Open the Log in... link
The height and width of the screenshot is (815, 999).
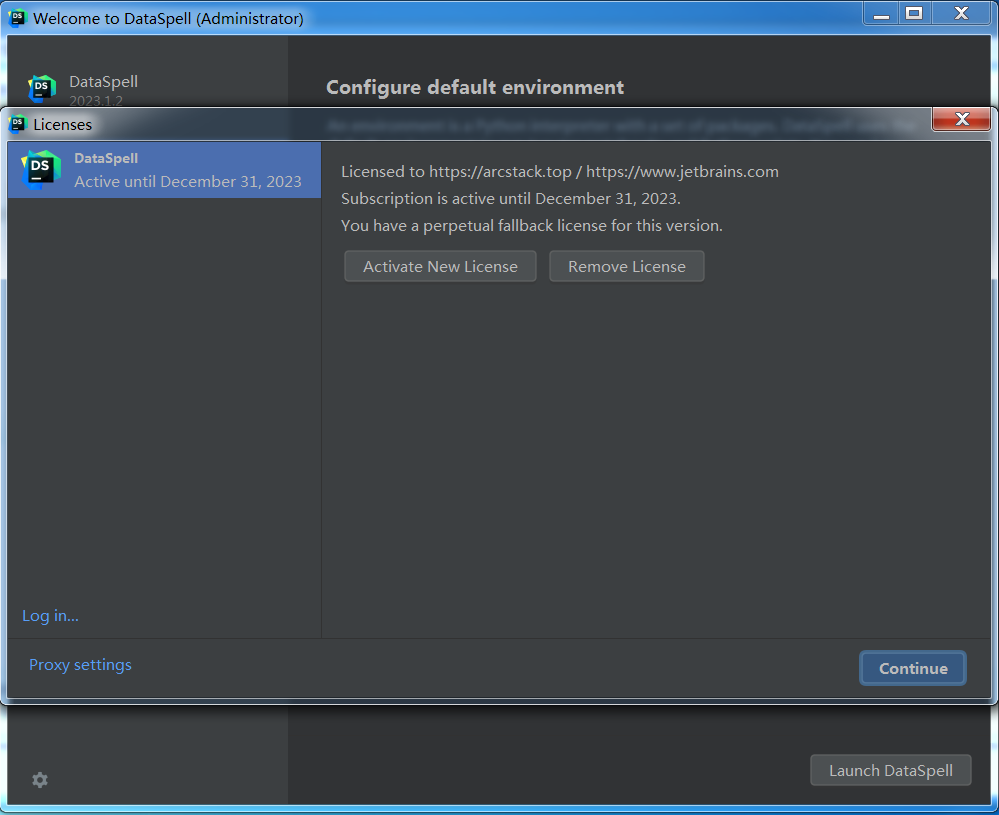[x=50, y=616]
